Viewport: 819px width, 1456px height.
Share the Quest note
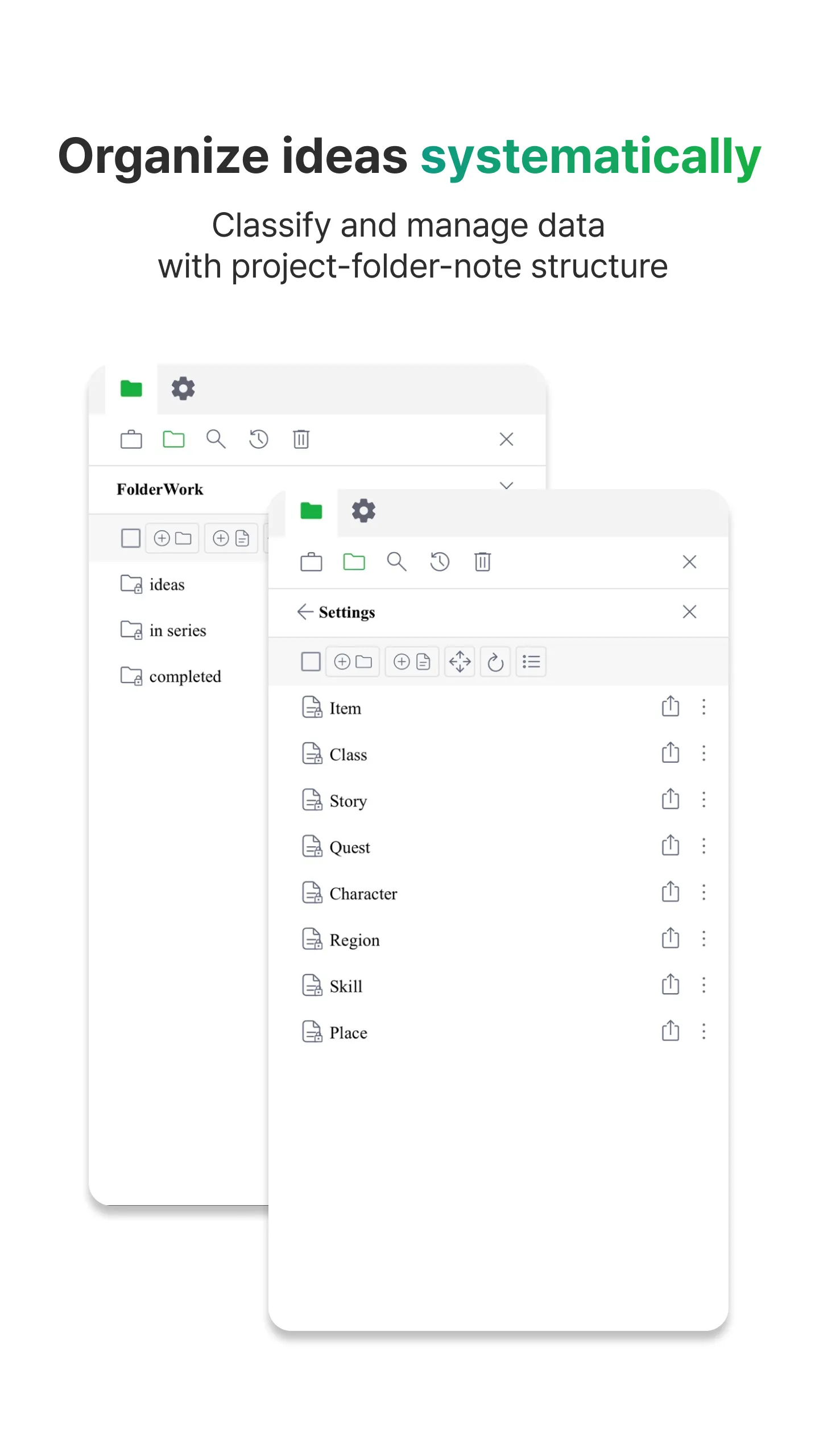pyautogui.click(x=671, y=846)
